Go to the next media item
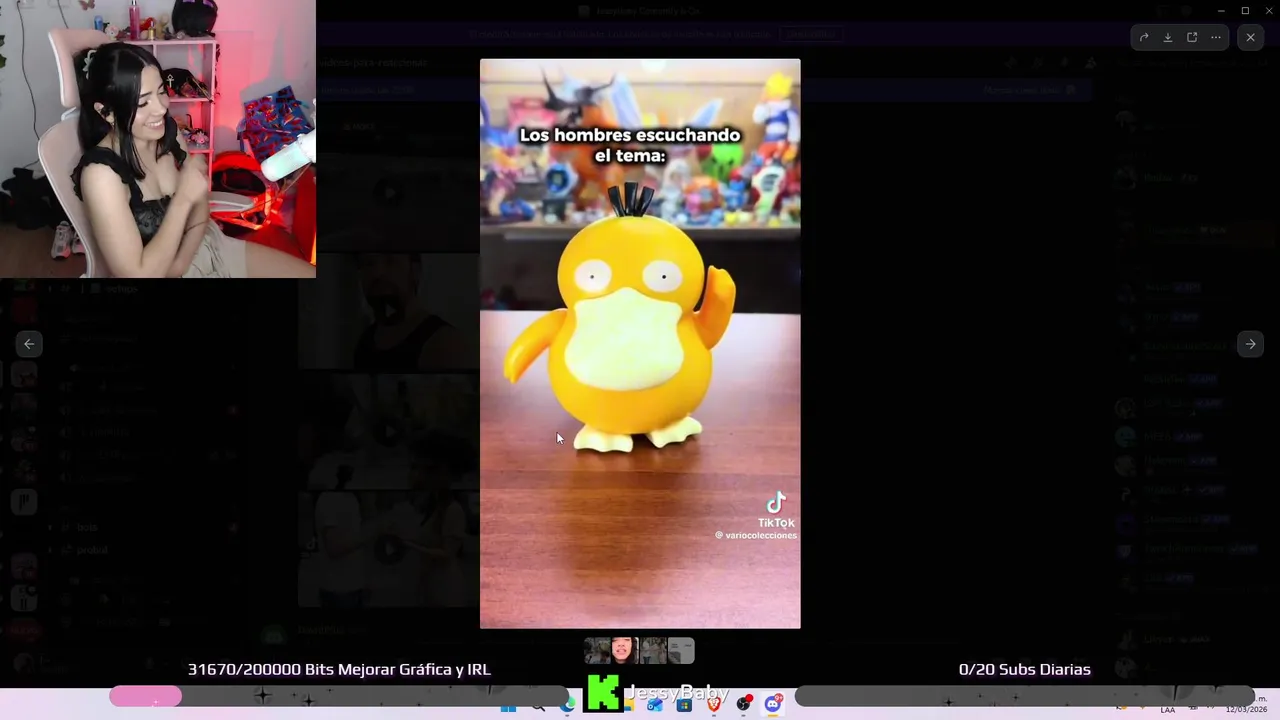Image resolution: width=1280 pixels, height=720 pixels. pos(1250,344)
